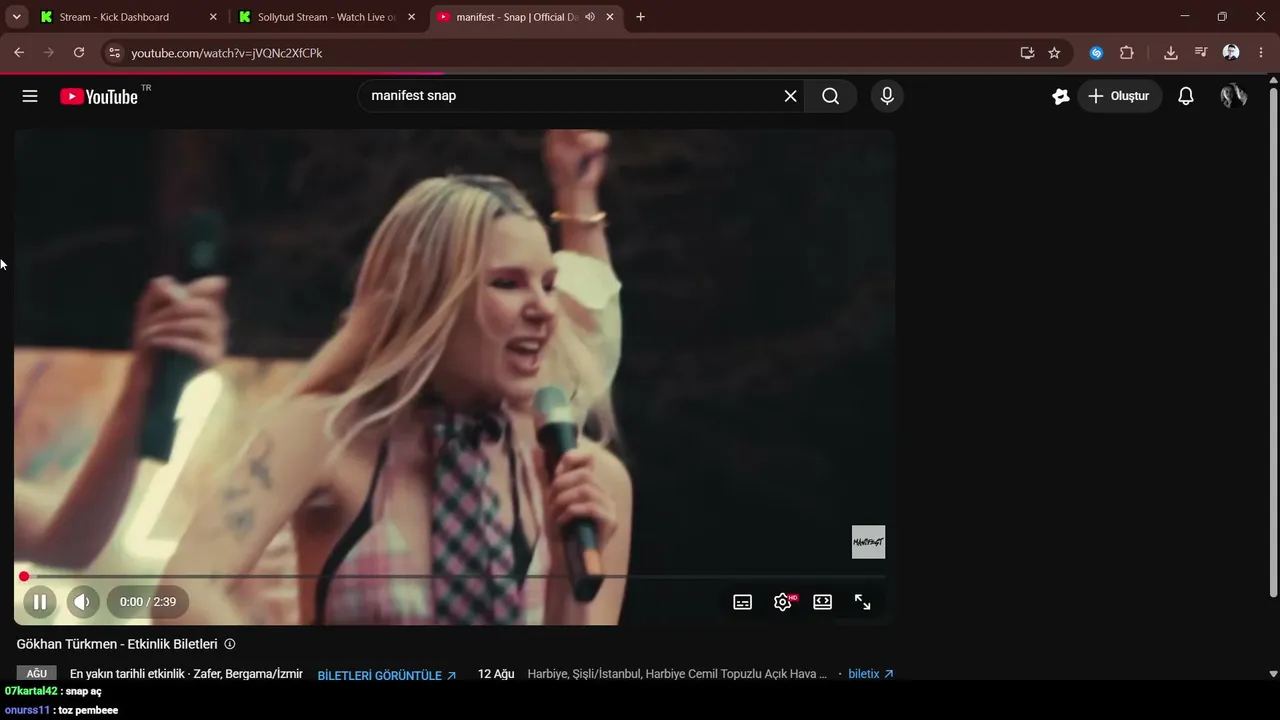Click the Manifest channel watermark on video

coord(868,542)
